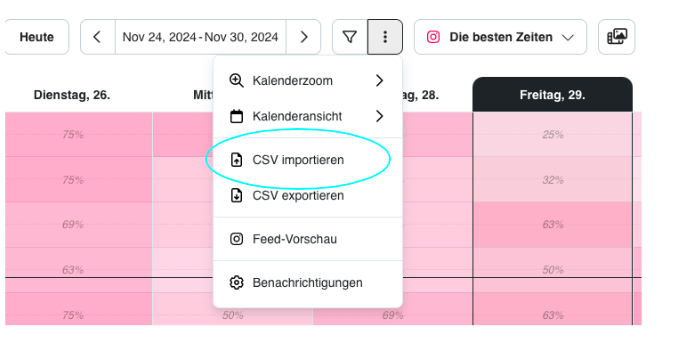Go to previous week arrow
Viewport: 678px width, 363px height.
click(98, 37)
